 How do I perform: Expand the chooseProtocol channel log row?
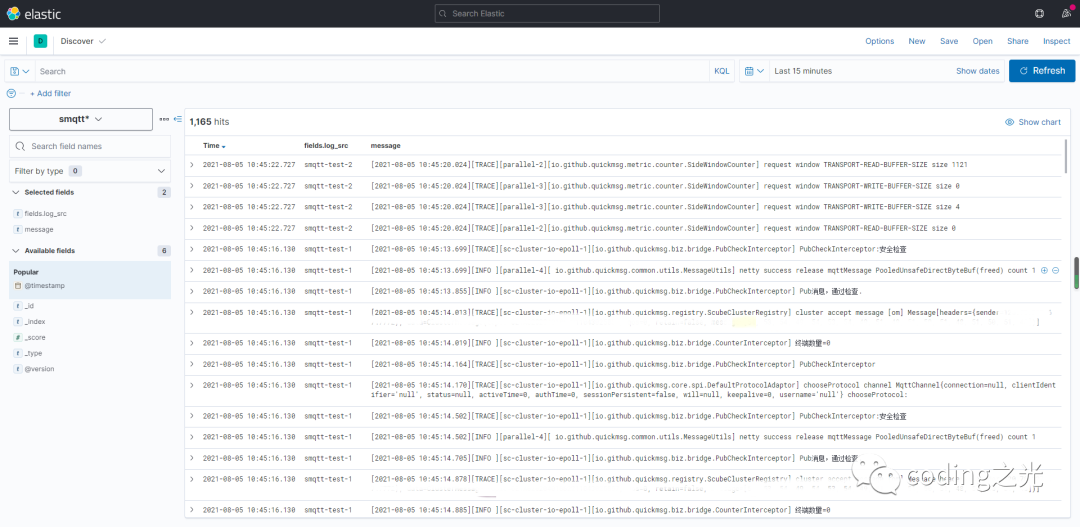pyautogui.click(x=192, y=385)
